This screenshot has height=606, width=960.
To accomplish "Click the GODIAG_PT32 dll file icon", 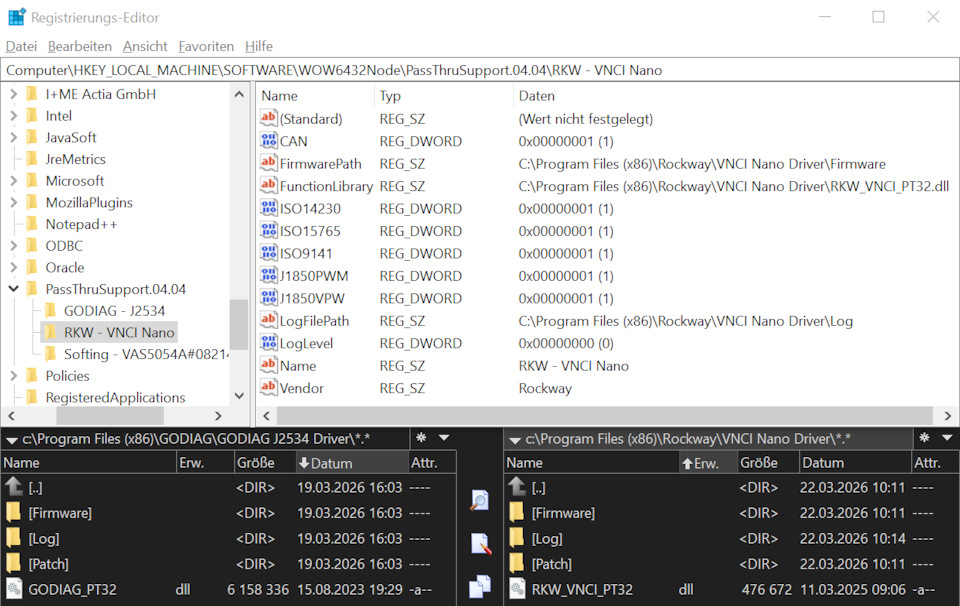I will click(x=14, y=589).
